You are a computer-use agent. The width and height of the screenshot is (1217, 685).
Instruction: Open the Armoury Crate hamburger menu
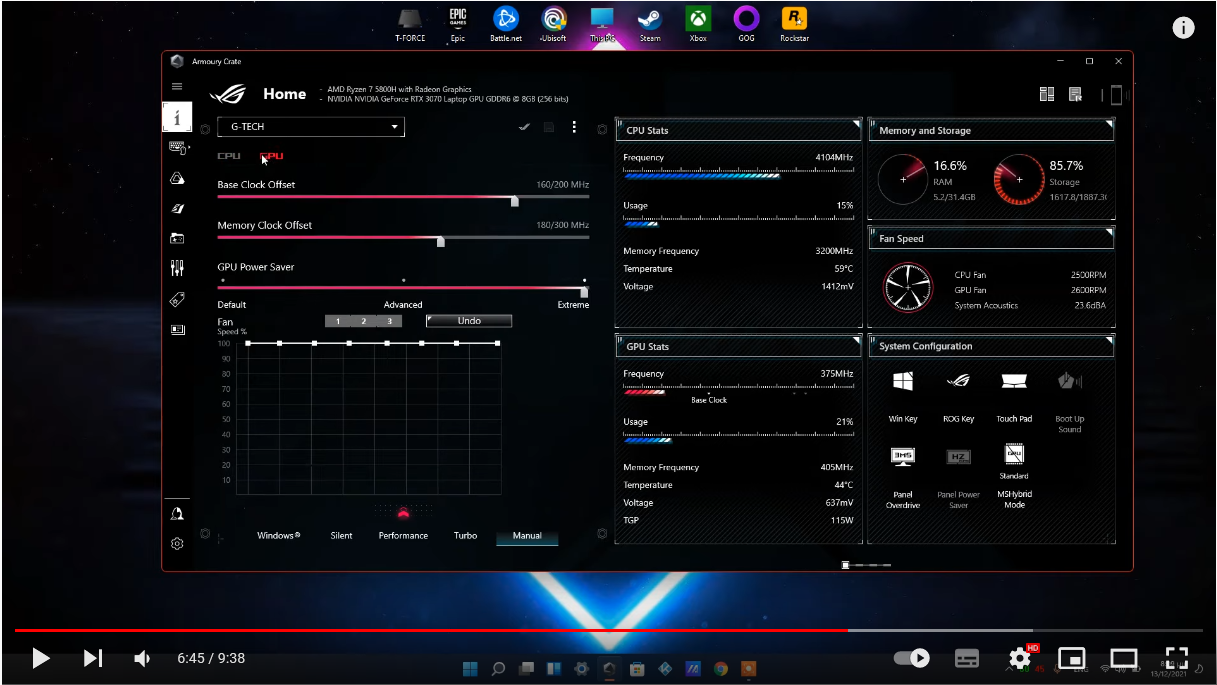coord(177,87)
